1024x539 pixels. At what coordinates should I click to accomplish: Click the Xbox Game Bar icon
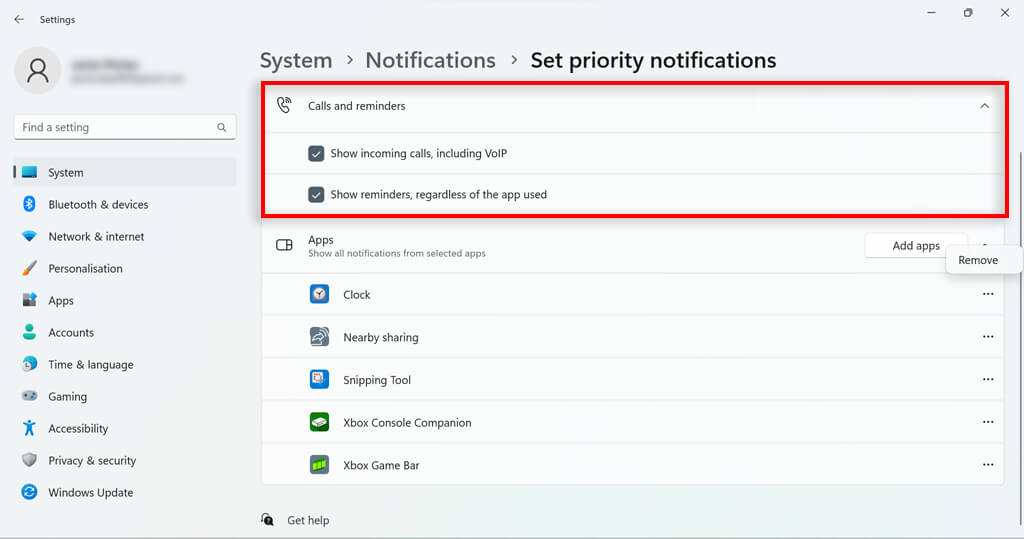pyautogui.click(x=319, y=465)
